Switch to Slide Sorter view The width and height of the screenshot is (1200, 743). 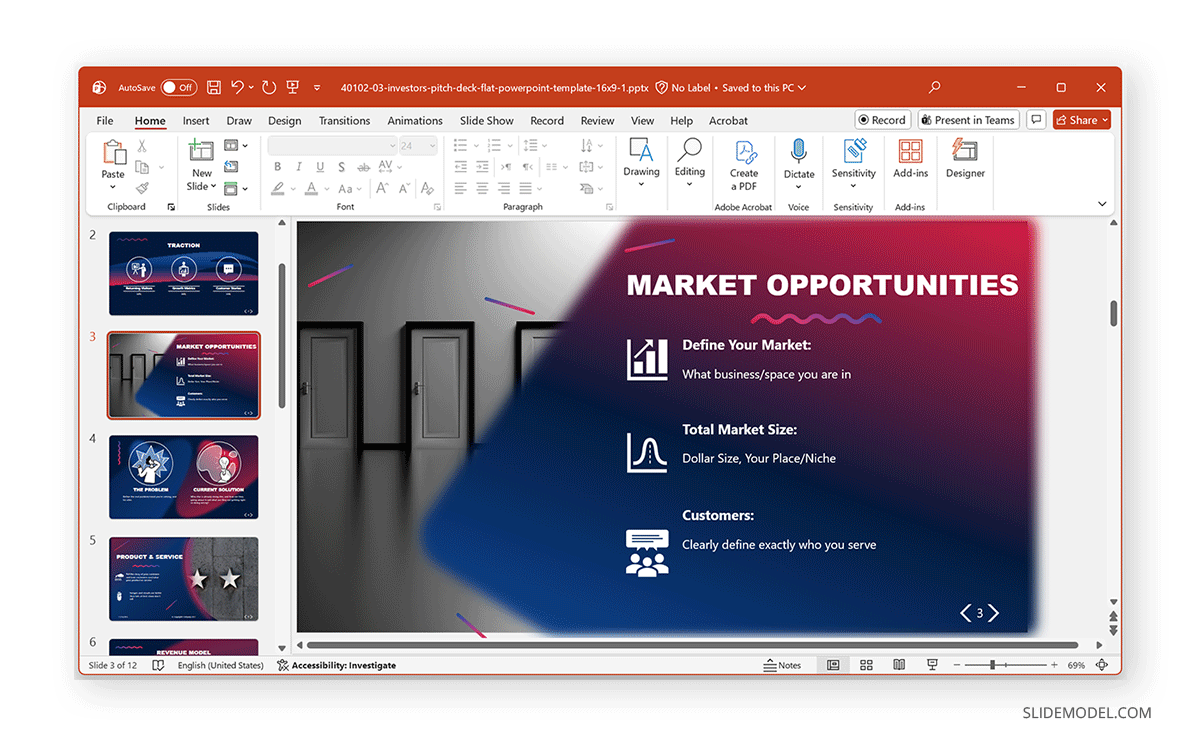(866, 665)
